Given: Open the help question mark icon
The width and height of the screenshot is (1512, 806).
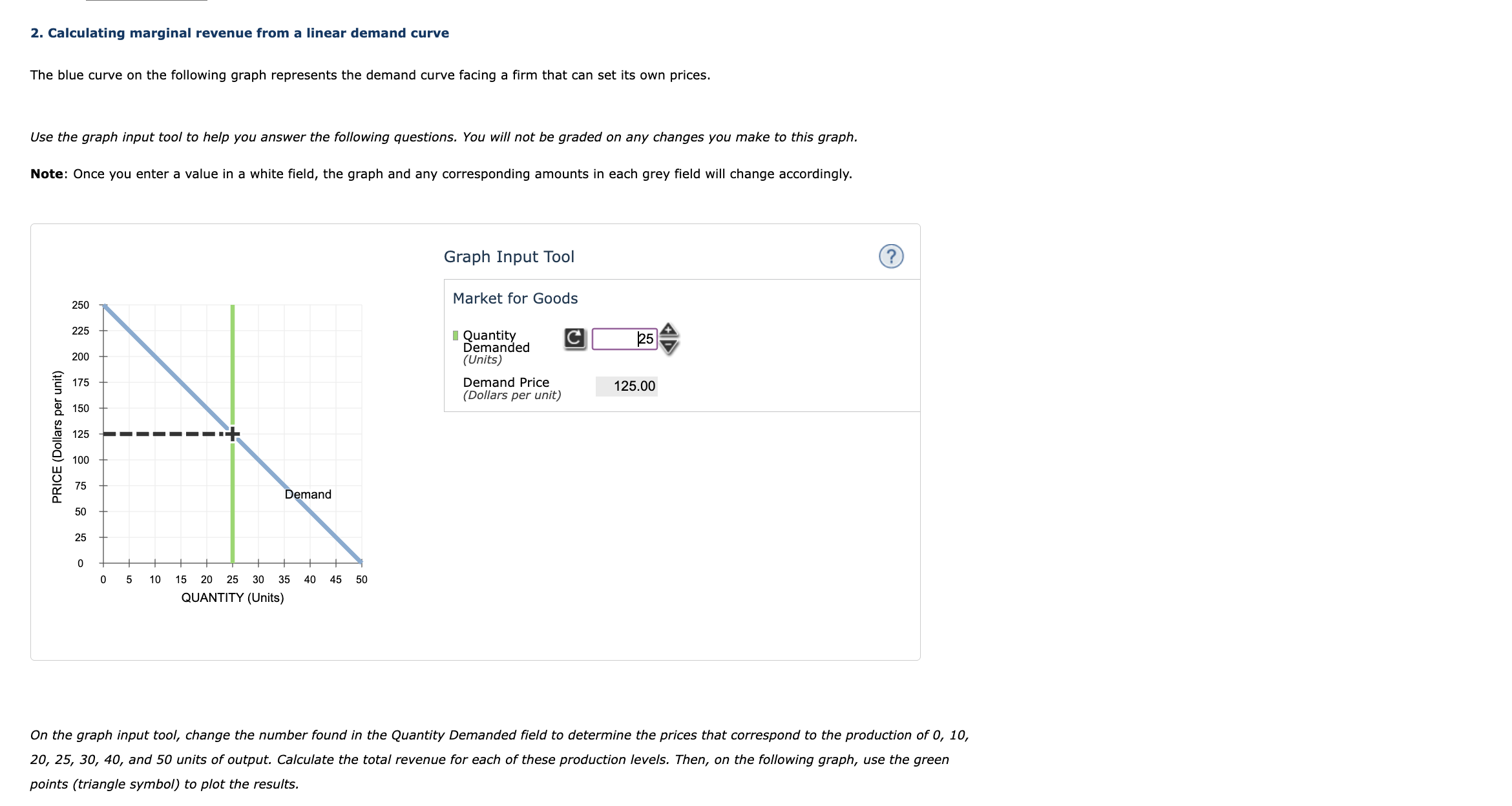Looking at the screenshot, I should click(x=892, y=257).
